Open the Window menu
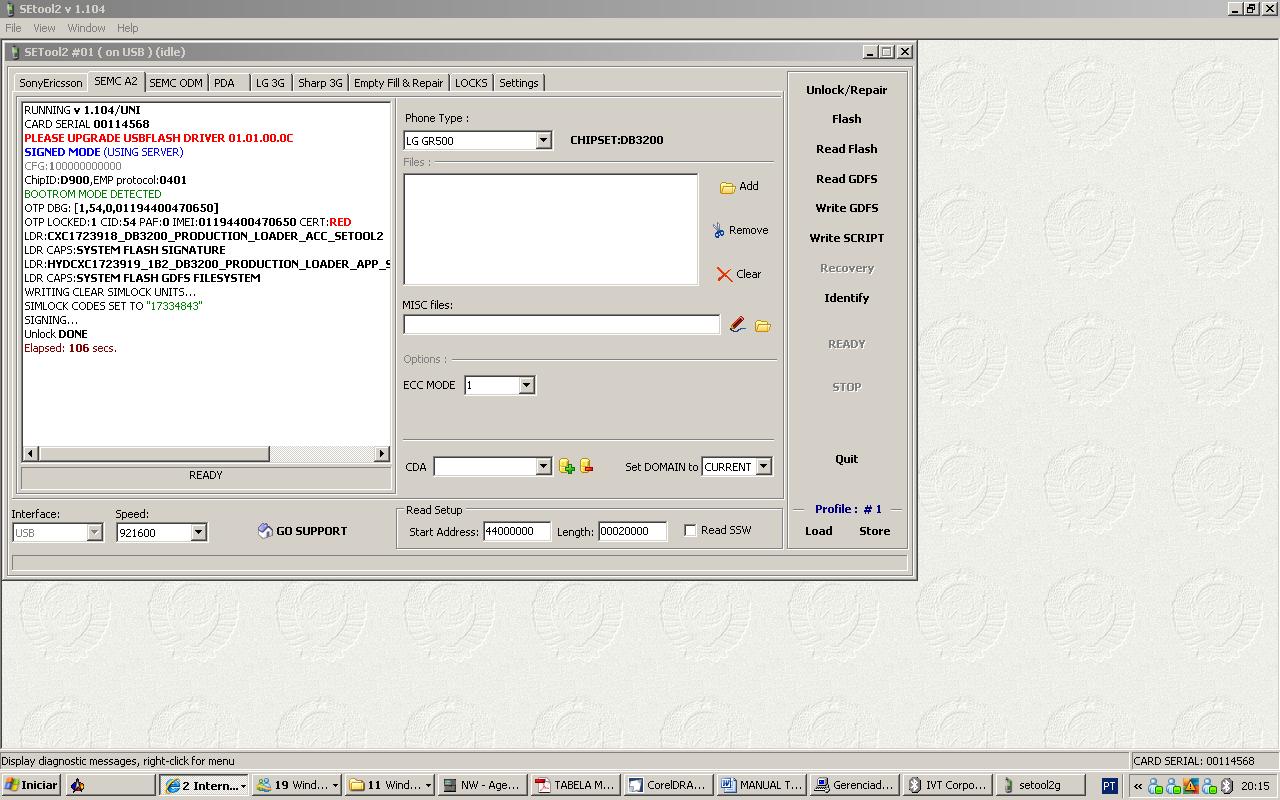Viewport: 1280px width, 800px height. click(x=86, y=28)
